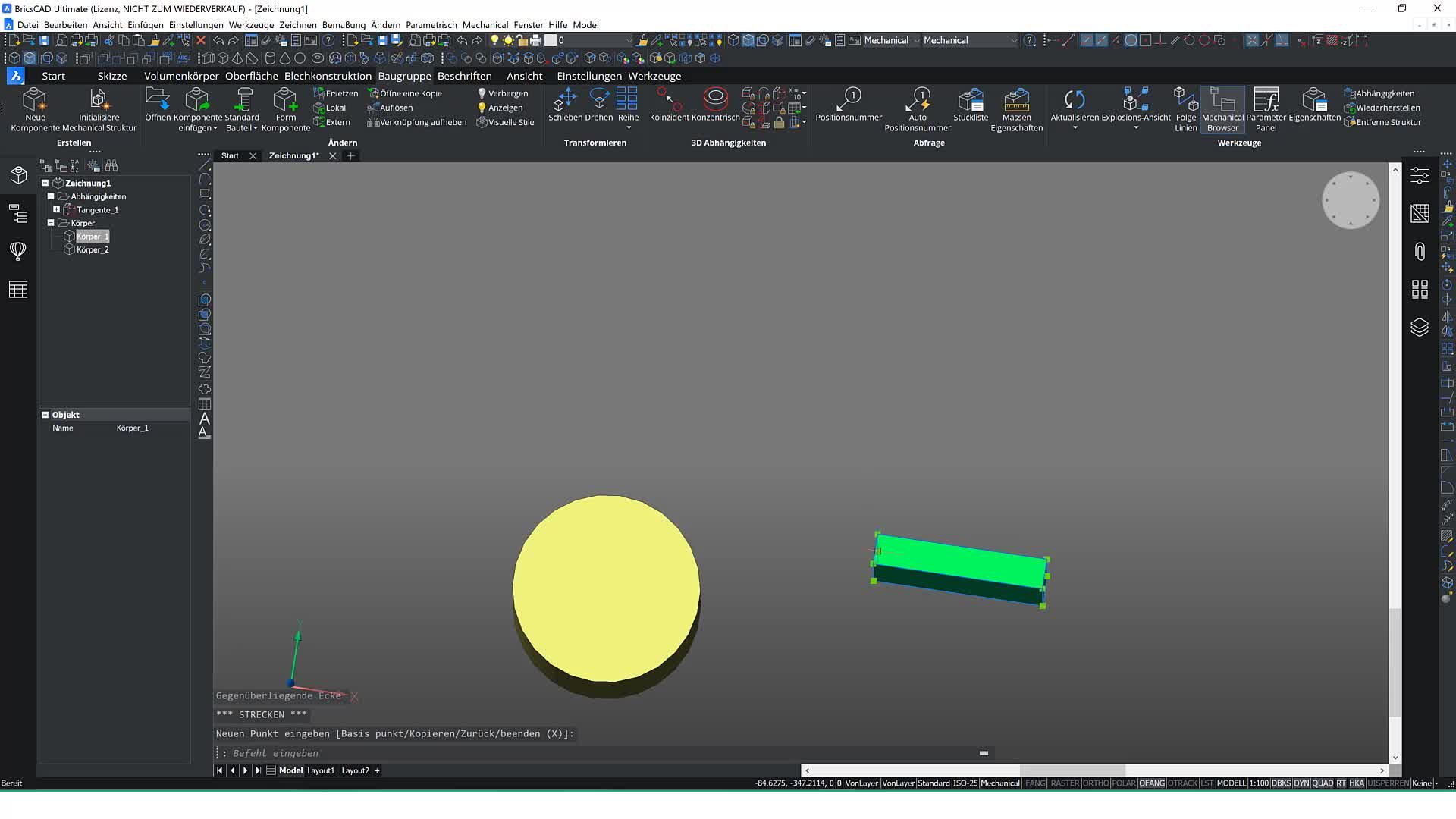The image size is (1456, 819).
Task: Switch to Beschriften ribbon tab
Action: 464,76
